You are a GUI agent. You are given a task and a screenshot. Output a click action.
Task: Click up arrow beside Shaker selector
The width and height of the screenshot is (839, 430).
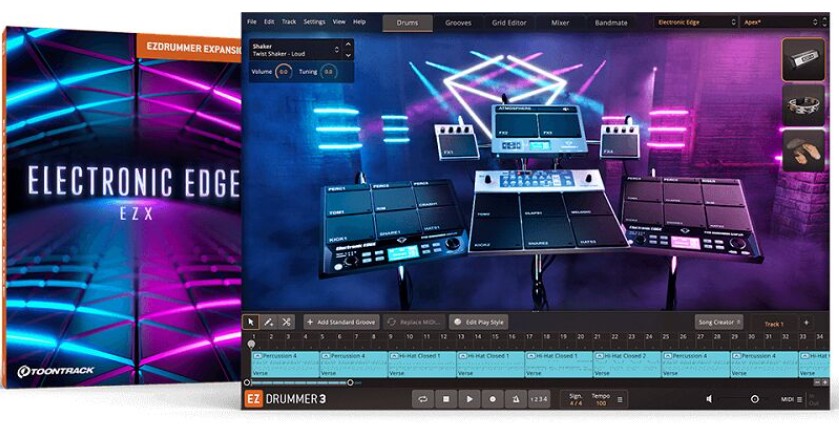pos(348,44)
